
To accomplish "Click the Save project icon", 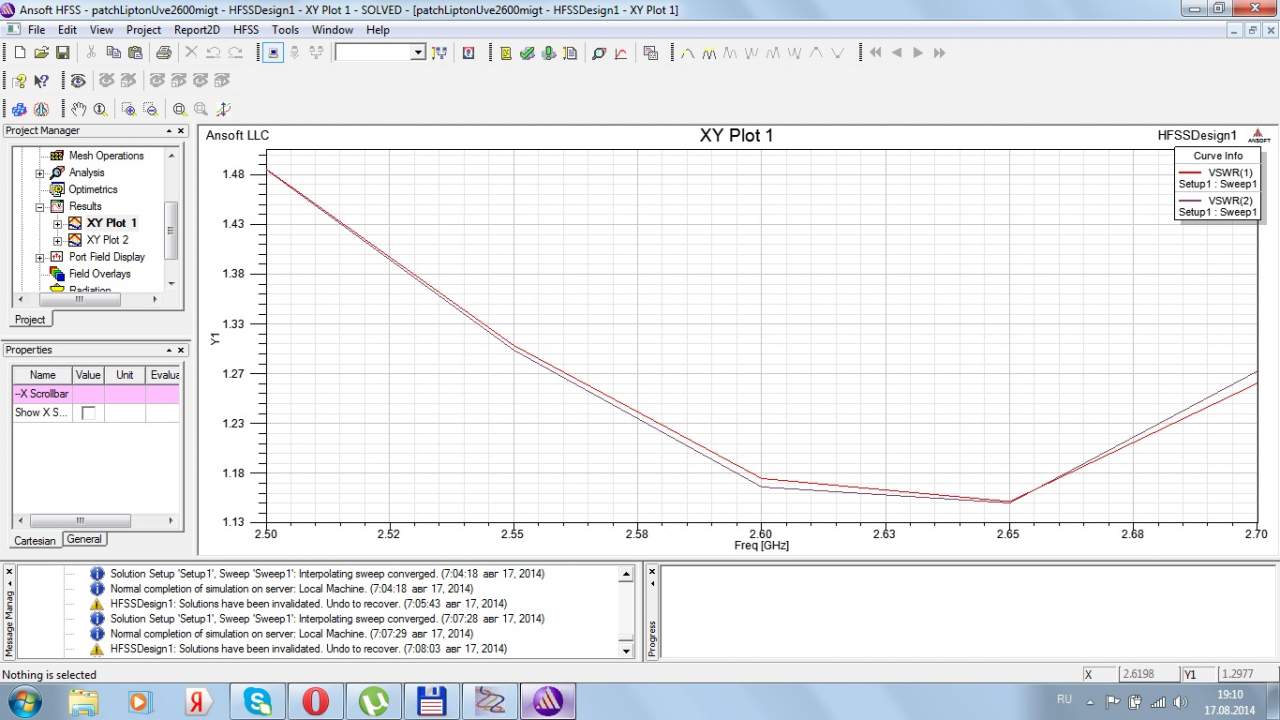I will tap(63, 53).
